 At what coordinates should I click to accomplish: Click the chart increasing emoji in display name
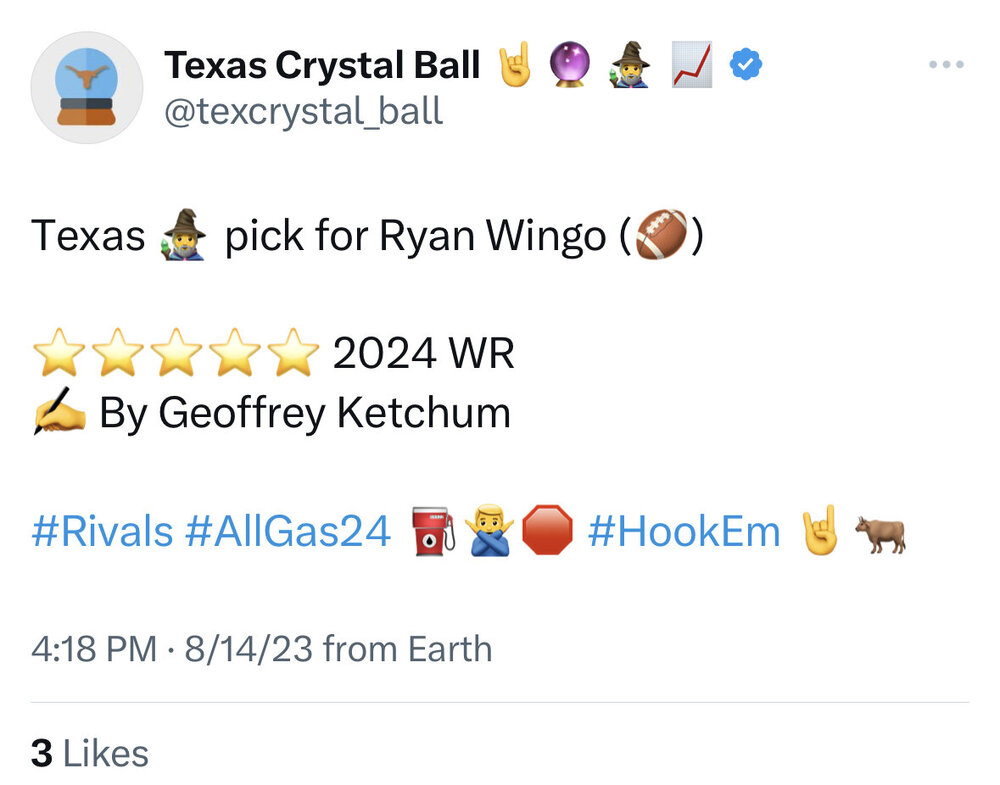point(691,66)
